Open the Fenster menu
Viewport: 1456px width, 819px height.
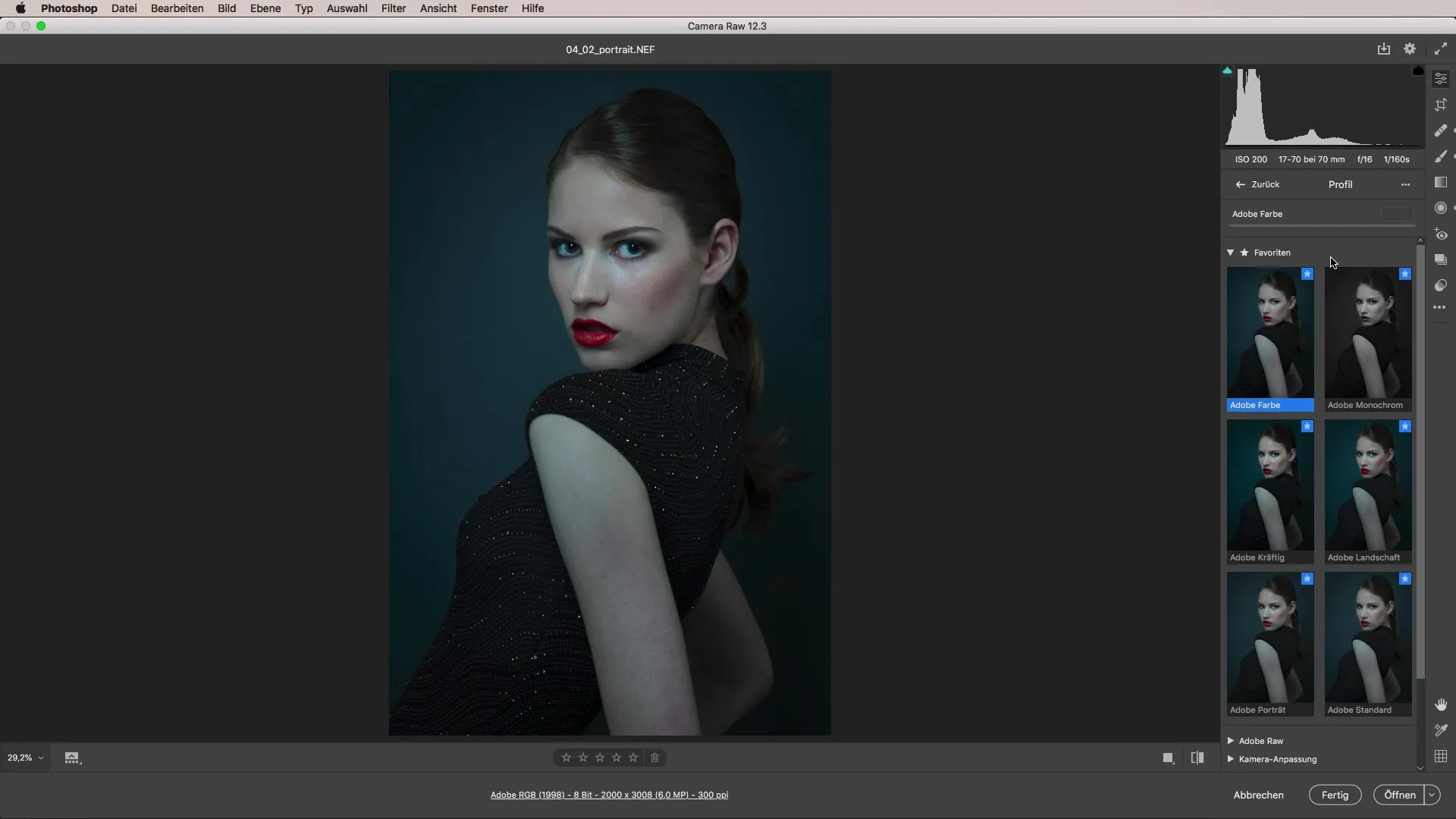[x=489, y=8]
